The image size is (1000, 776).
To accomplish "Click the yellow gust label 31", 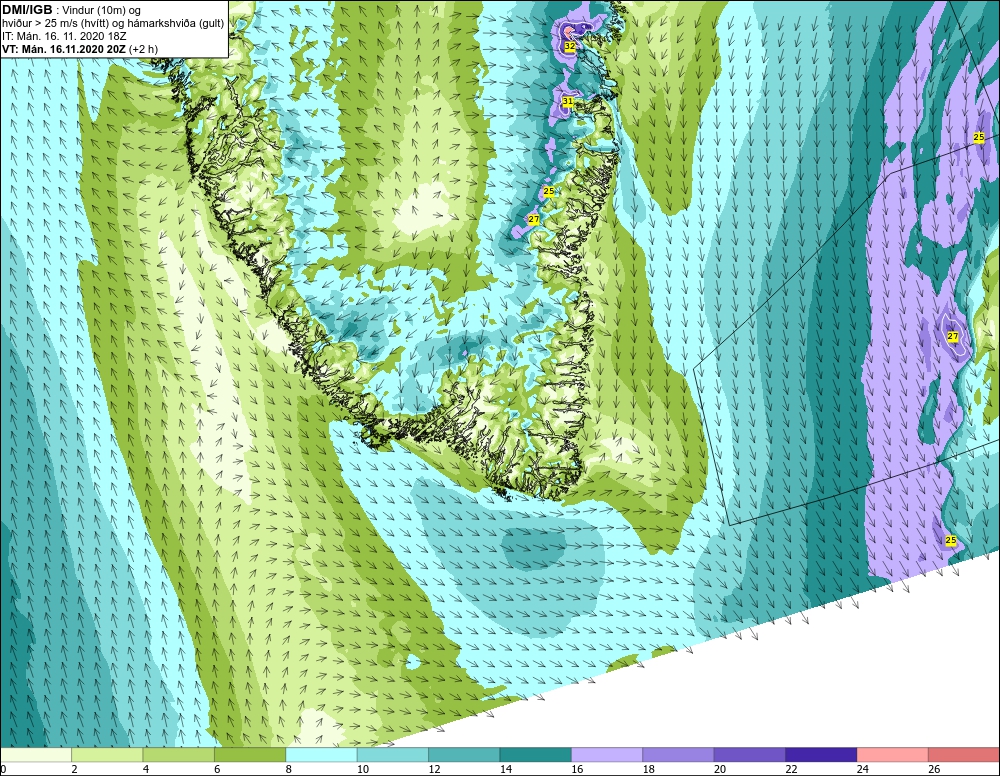I will click(x=568, y=101).
